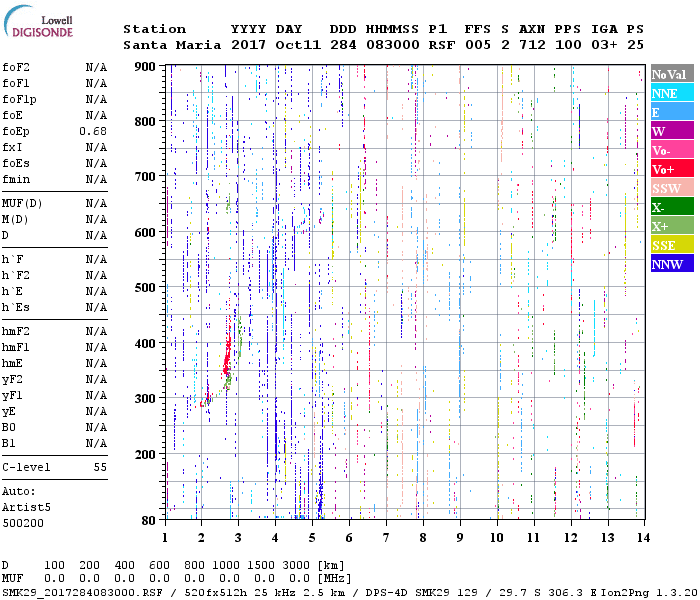Screen dimensions: 700x600
Task: Select the X+ light green legend swatch
Action: click(x=672, y=226)
